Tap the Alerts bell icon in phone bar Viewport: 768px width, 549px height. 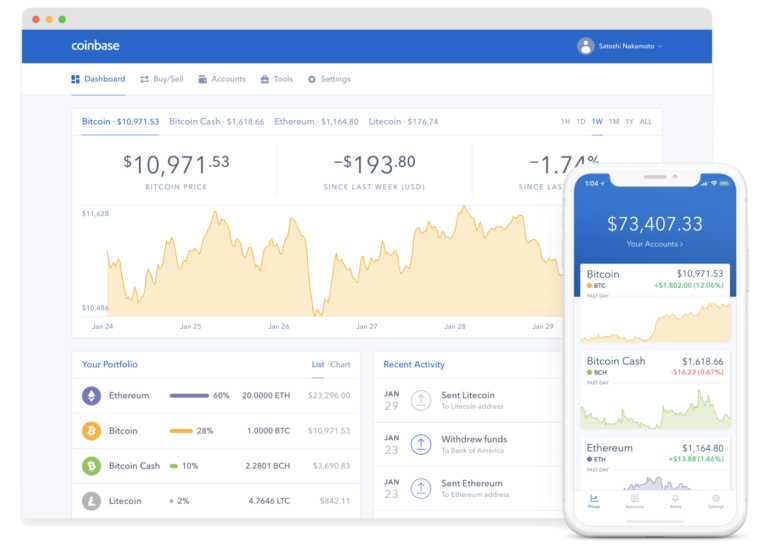(675, 501)
